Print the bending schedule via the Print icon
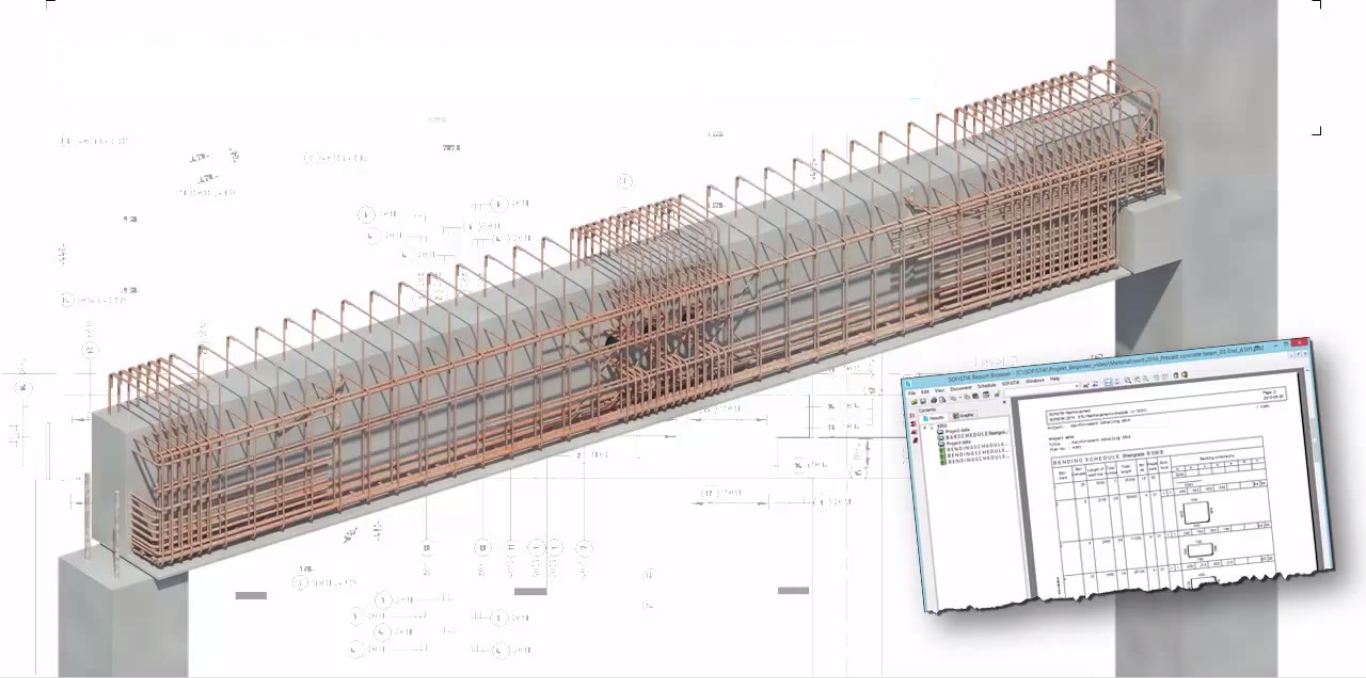Viewport: 1366px width, 678px height. tap(933, 400)
